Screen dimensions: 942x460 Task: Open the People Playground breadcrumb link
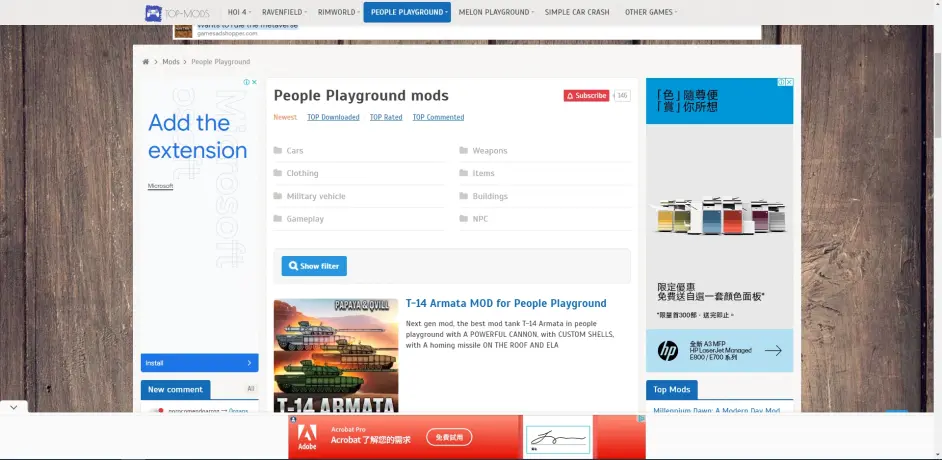[220, 62]
